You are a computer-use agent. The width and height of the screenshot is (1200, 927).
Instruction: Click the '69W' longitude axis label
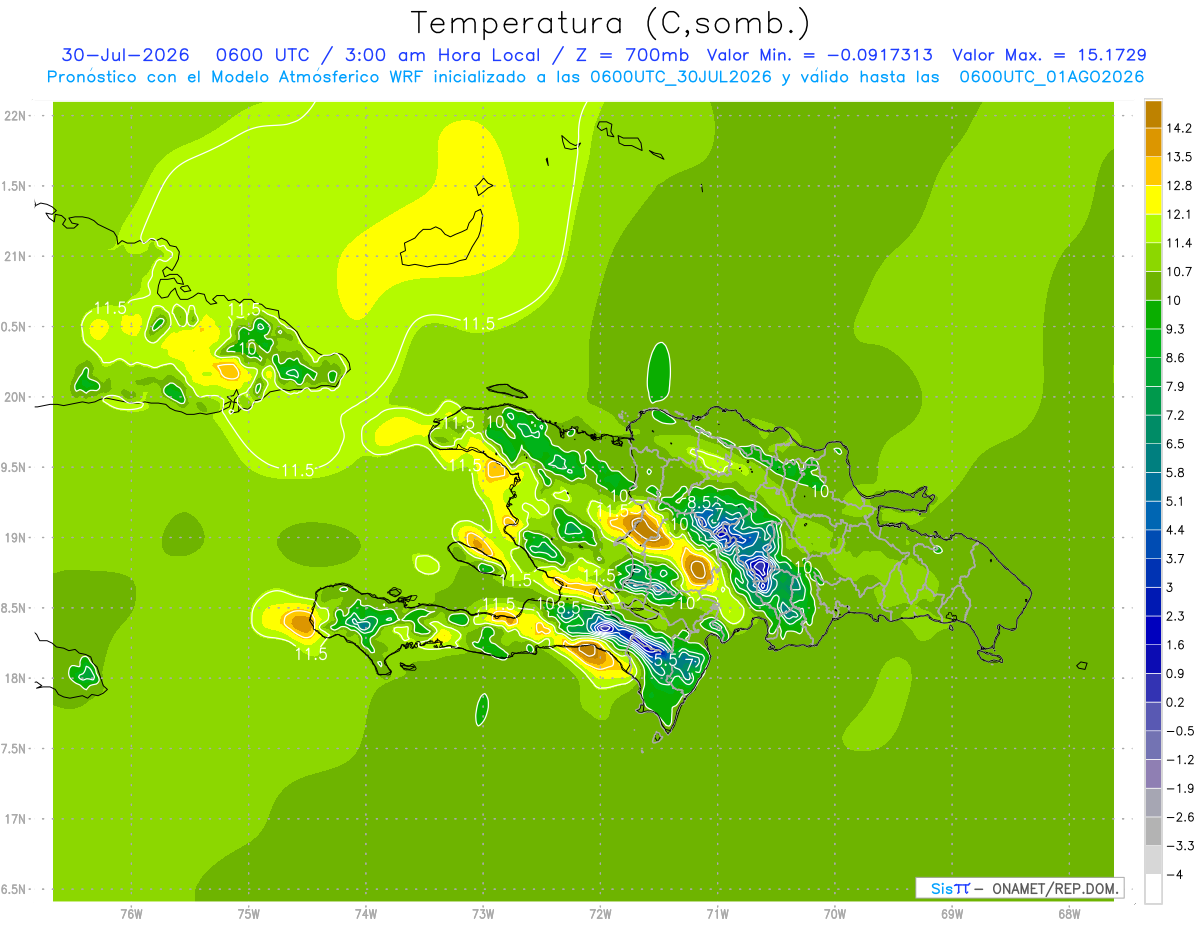click(952, 913)
